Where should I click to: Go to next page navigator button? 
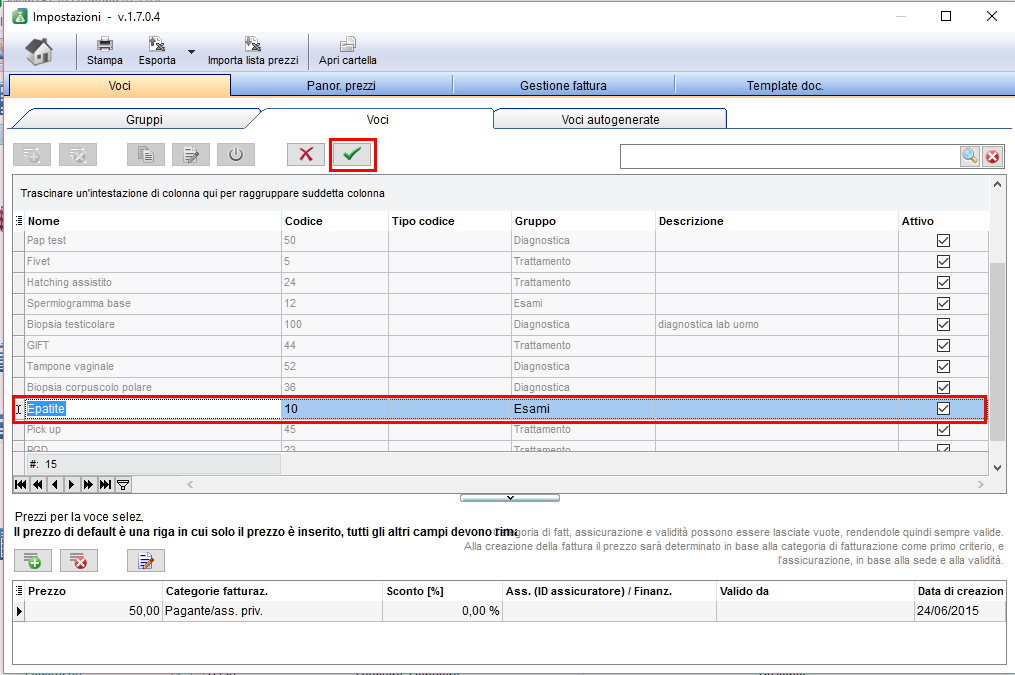coord(88,484)
